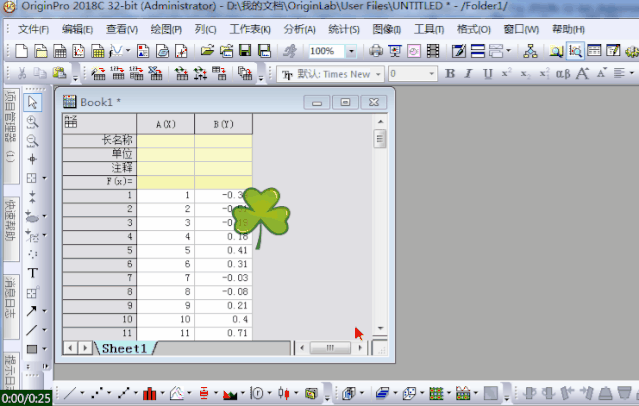639x406 pixels.
Task: Click the Line+Symbol plot icon
Action: tap(123, 393)
